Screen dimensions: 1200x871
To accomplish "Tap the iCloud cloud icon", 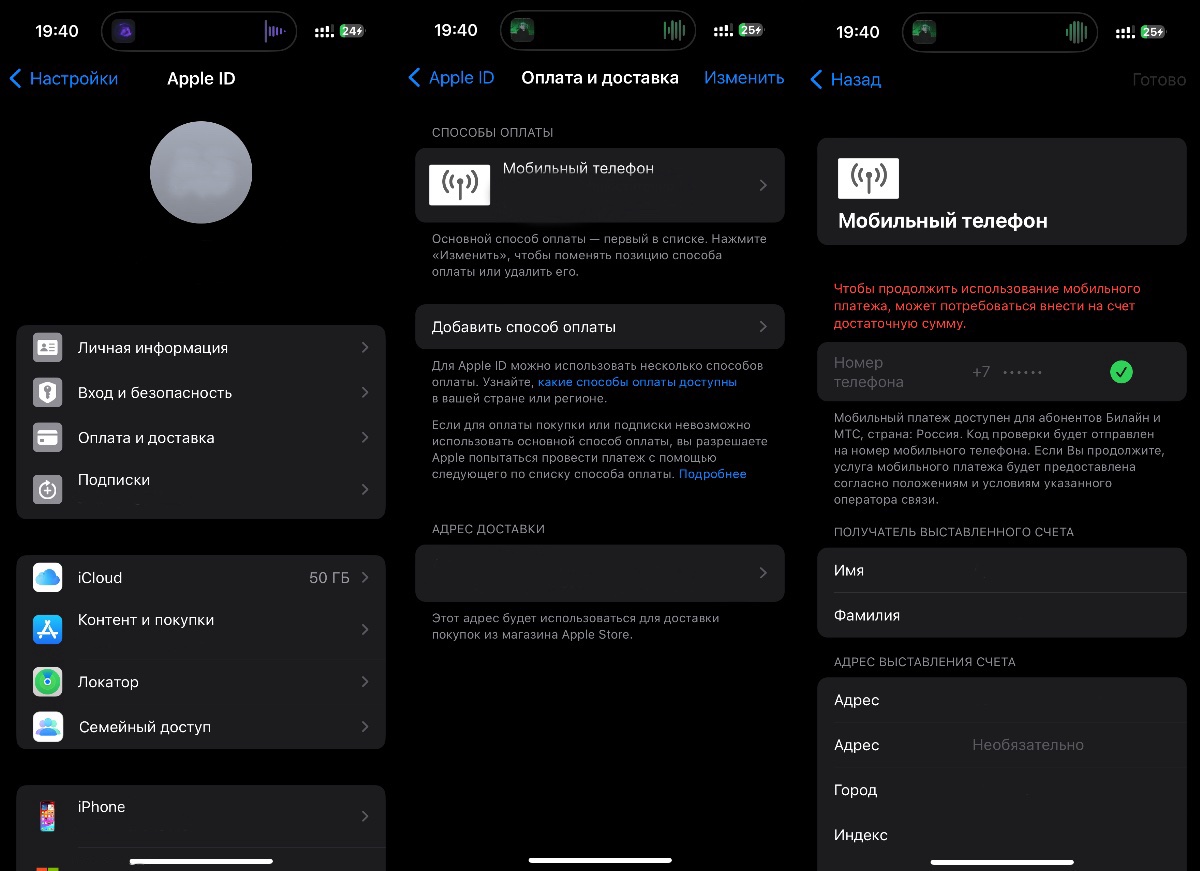I will tap(48, 578).
